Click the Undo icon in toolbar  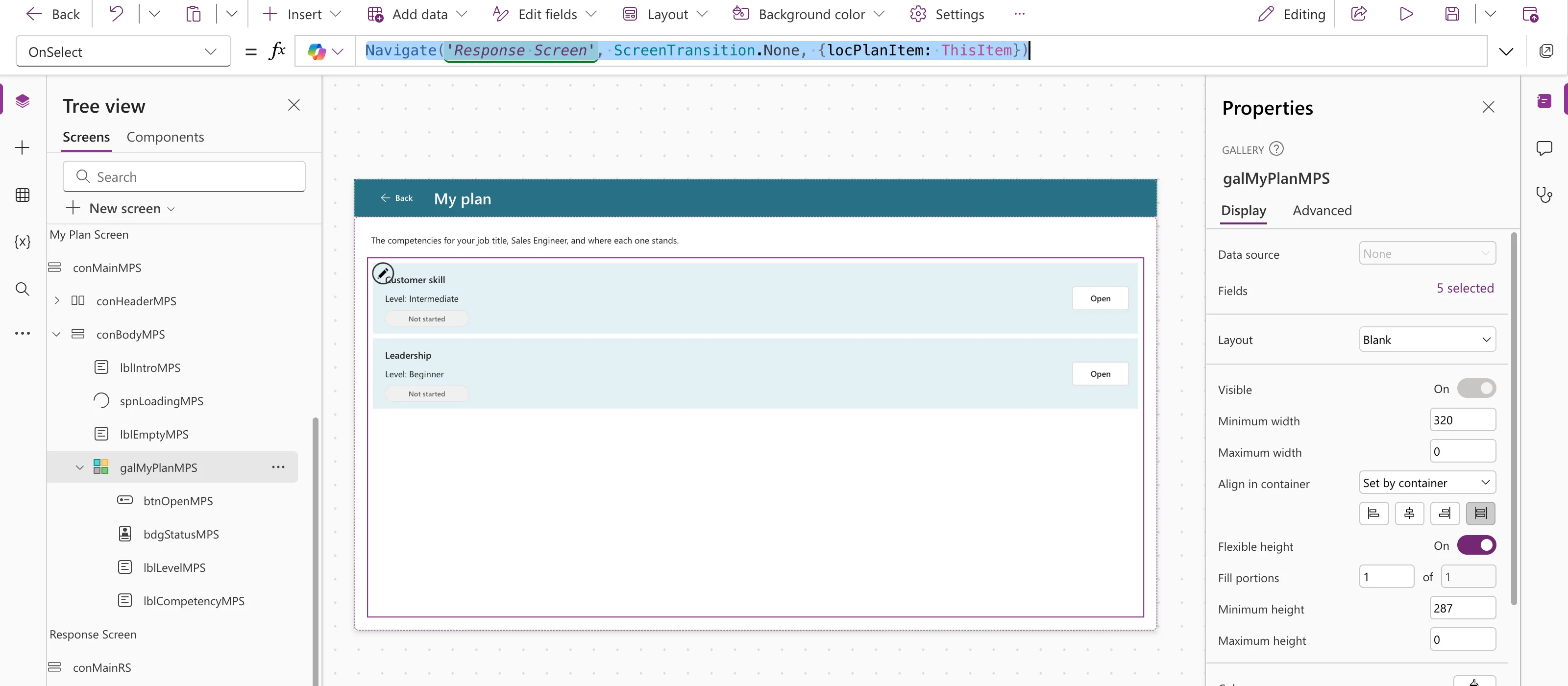116,13
